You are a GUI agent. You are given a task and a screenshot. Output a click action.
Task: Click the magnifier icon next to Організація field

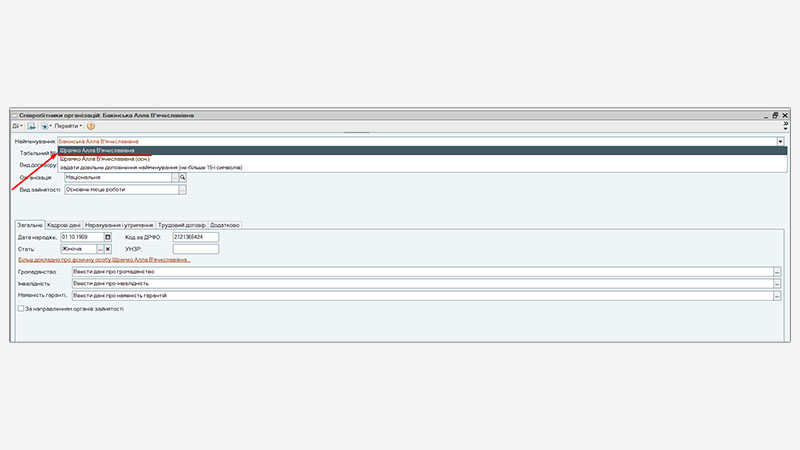tap(183, 177)
